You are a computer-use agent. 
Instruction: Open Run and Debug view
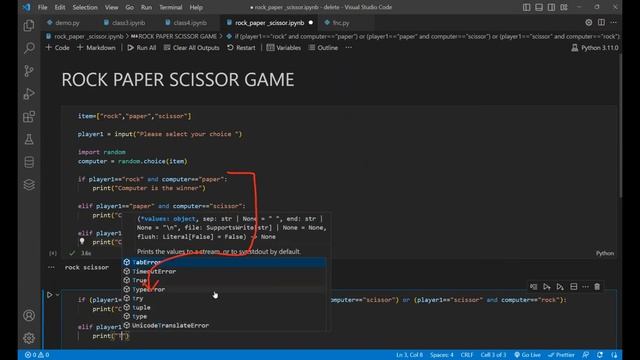(x=29, y=94)
